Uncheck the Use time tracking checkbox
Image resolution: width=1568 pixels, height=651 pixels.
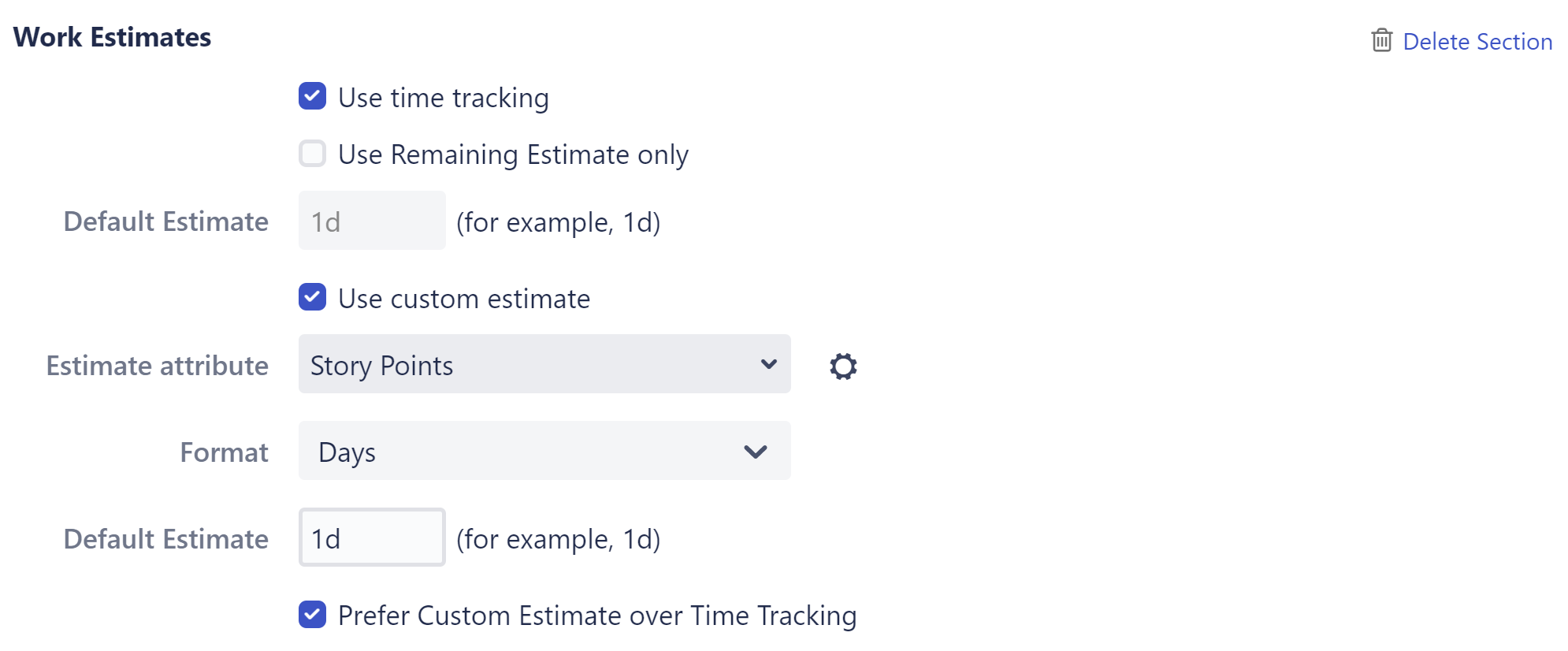[x=312, y=96]
